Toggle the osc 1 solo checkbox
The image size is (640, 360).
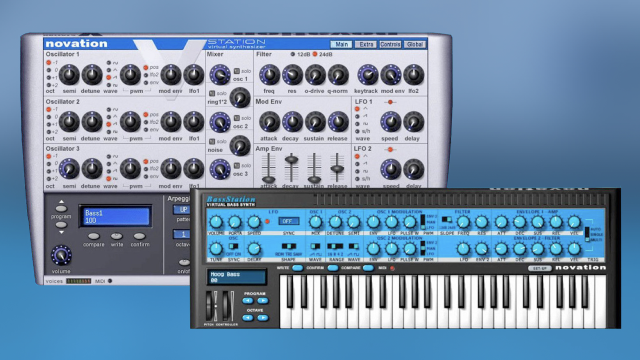(x=236, y=71)
